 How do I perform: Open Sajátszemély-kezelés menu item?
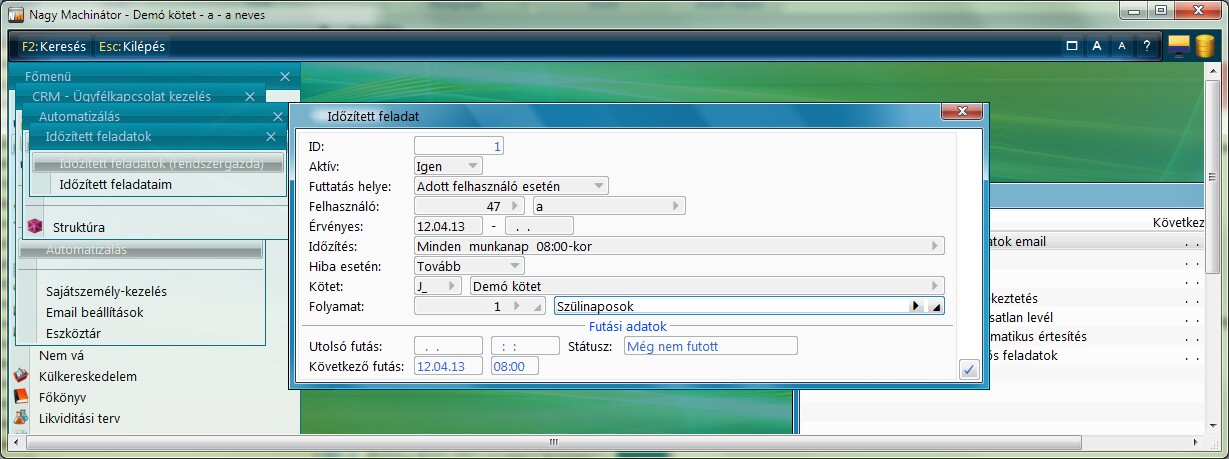tap(106, 291)
